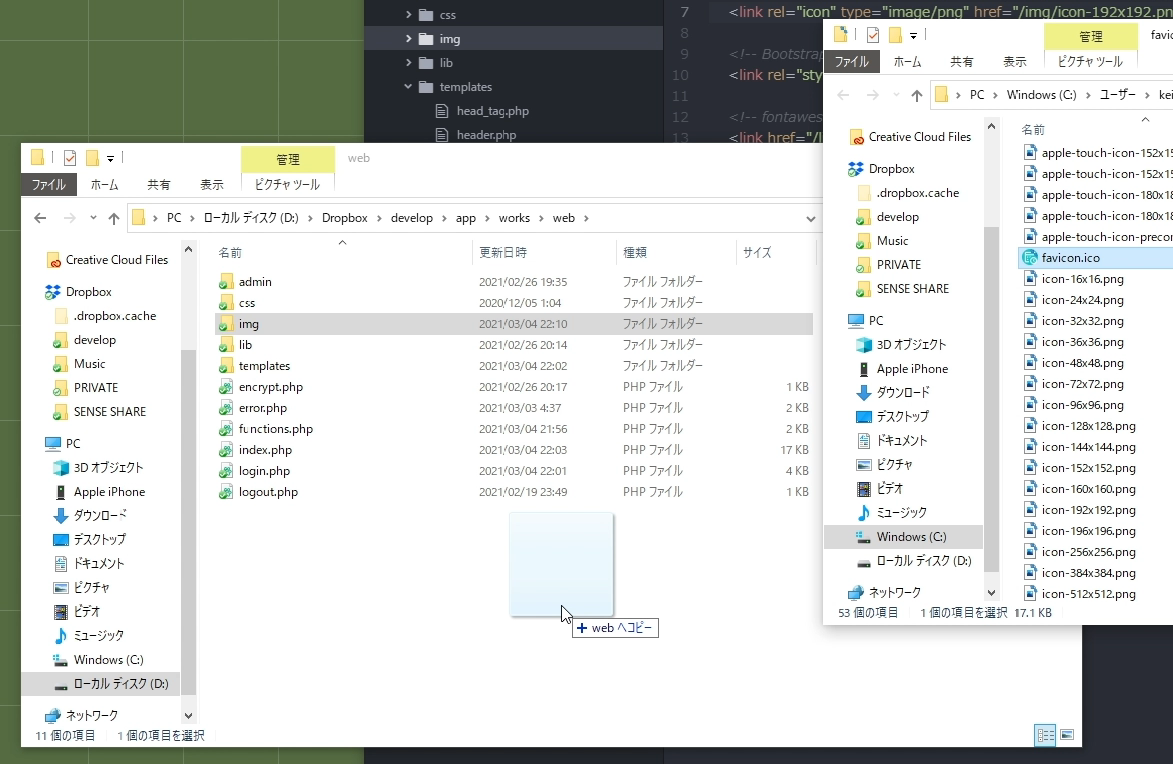Open the admin folder in web window
Viewport: 1173px width, 764px height.
pyautogui.click(x=254, y=282)
